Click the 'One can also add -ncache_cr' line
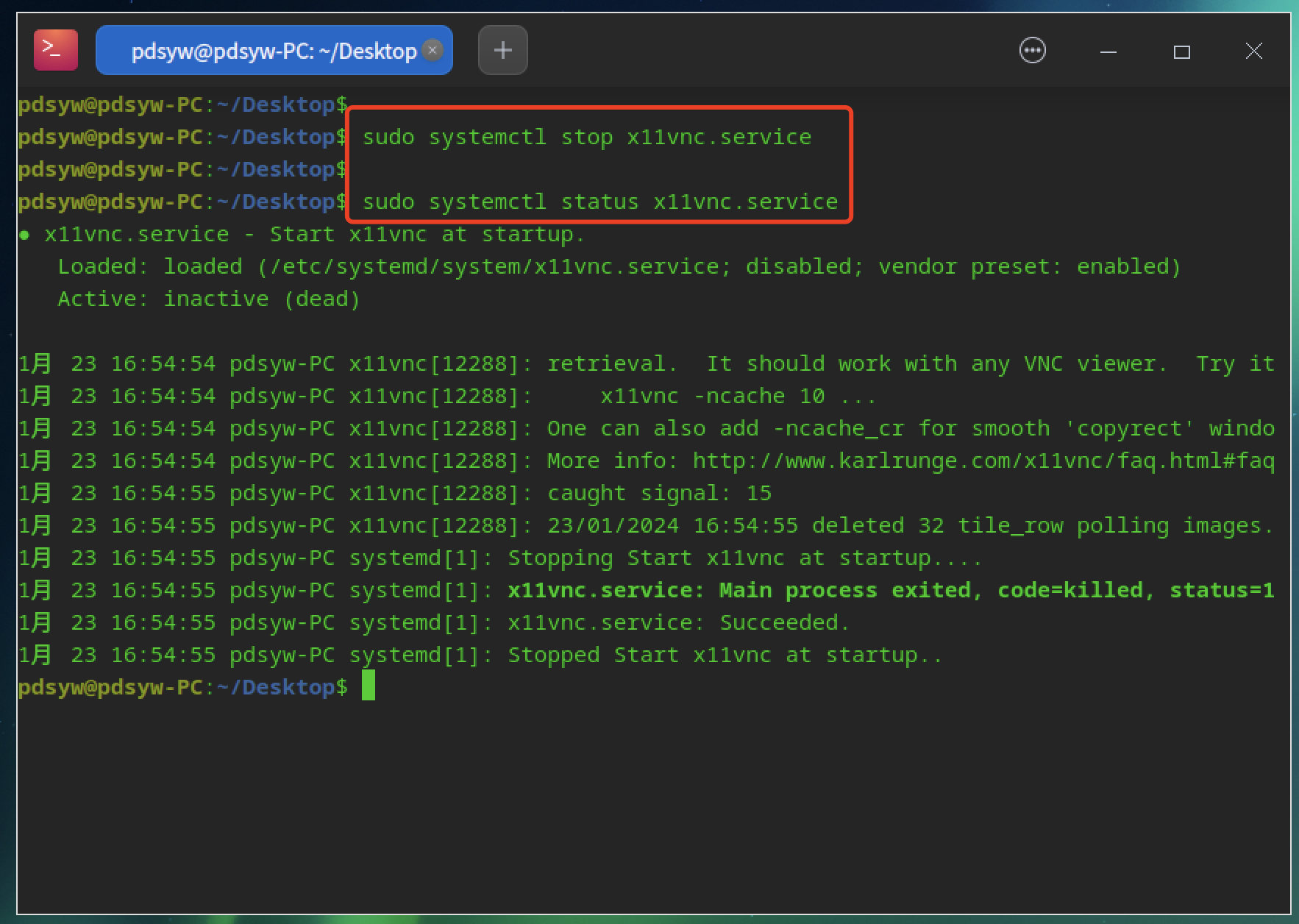The width and height of the screenshot is (1299, 924). [647, 428]
